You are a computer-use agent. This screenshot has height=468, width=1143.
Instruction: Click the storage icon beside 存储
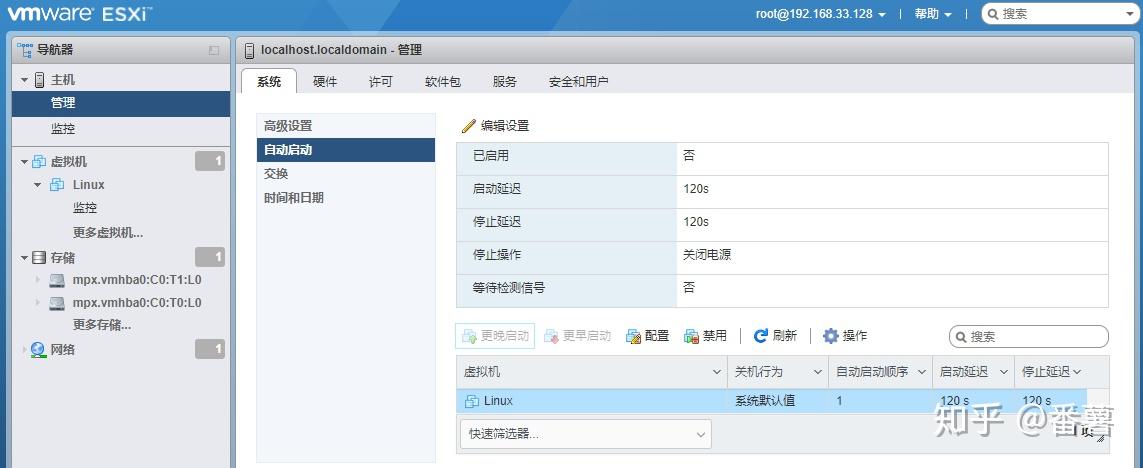tap(39, 257)
